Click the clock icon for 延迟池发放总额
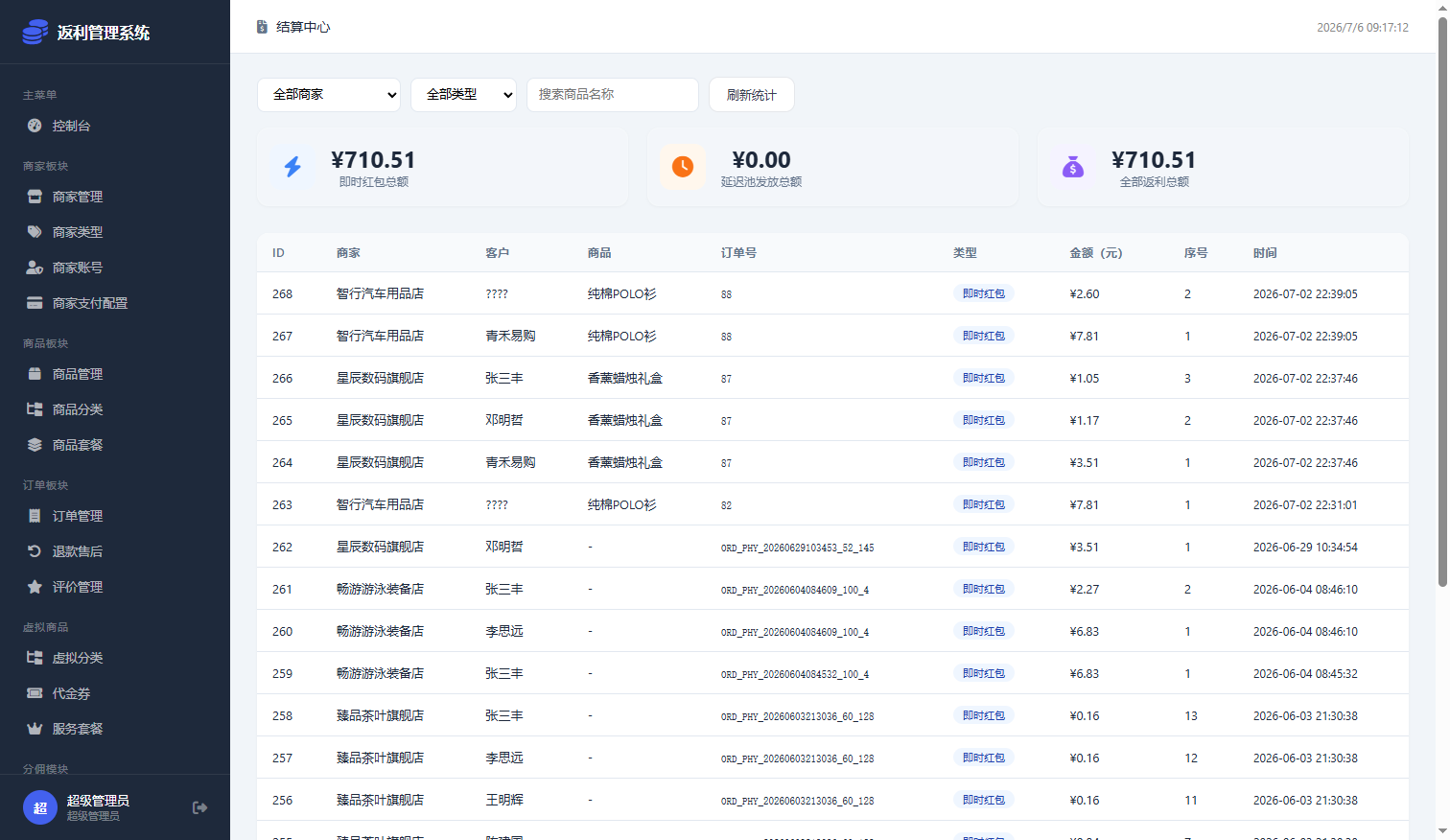This screenshot has height=840, width=1450. click(x=683, y=167)
